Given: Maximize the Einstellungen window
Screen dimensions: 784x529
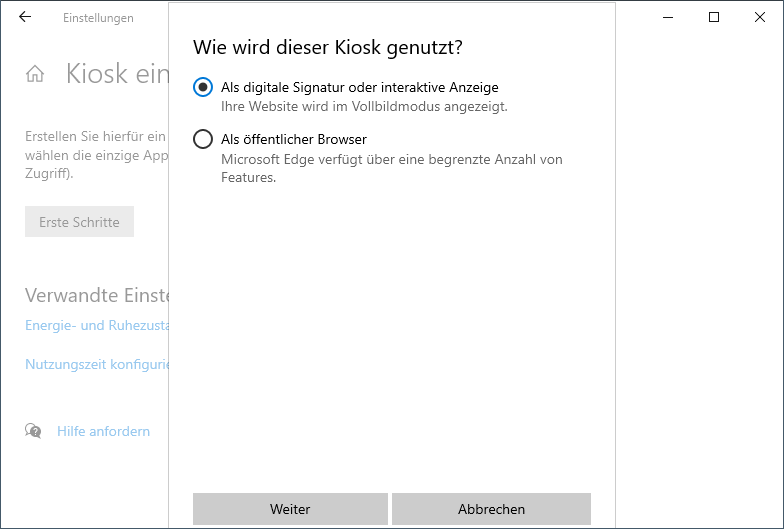Looking at the screenshot, I should [x=714, y=17].
